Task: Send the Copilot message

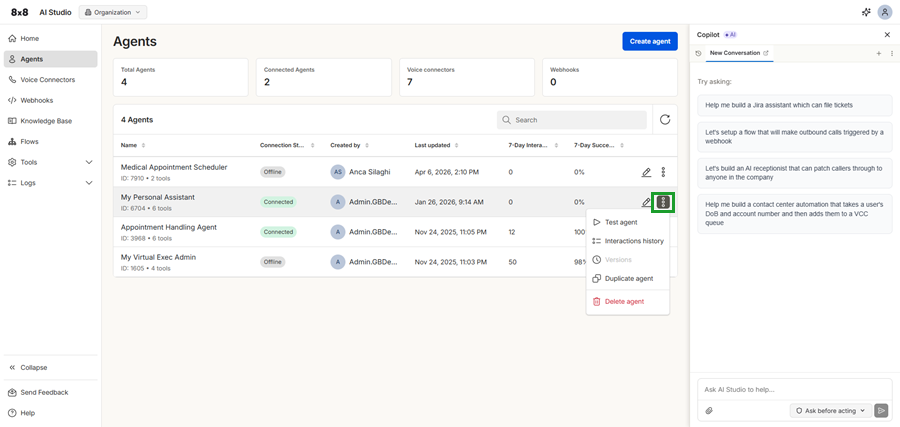Action: coord(881,411)
